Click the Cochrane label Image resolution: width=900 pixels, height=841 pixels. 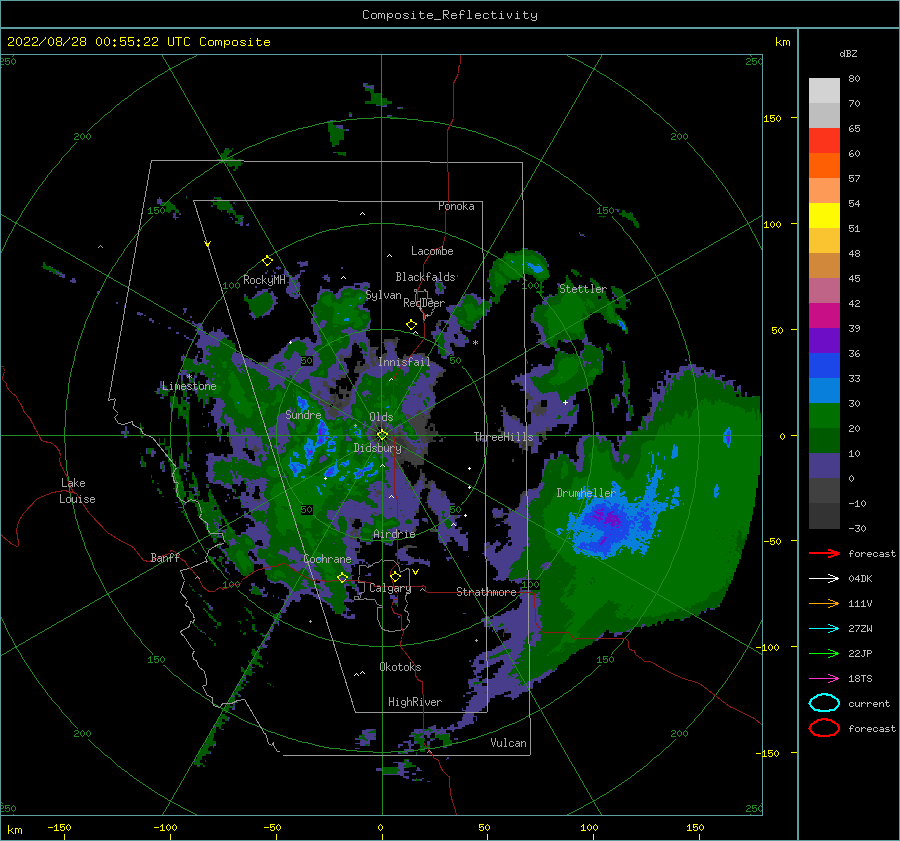[x=327, y=559]
